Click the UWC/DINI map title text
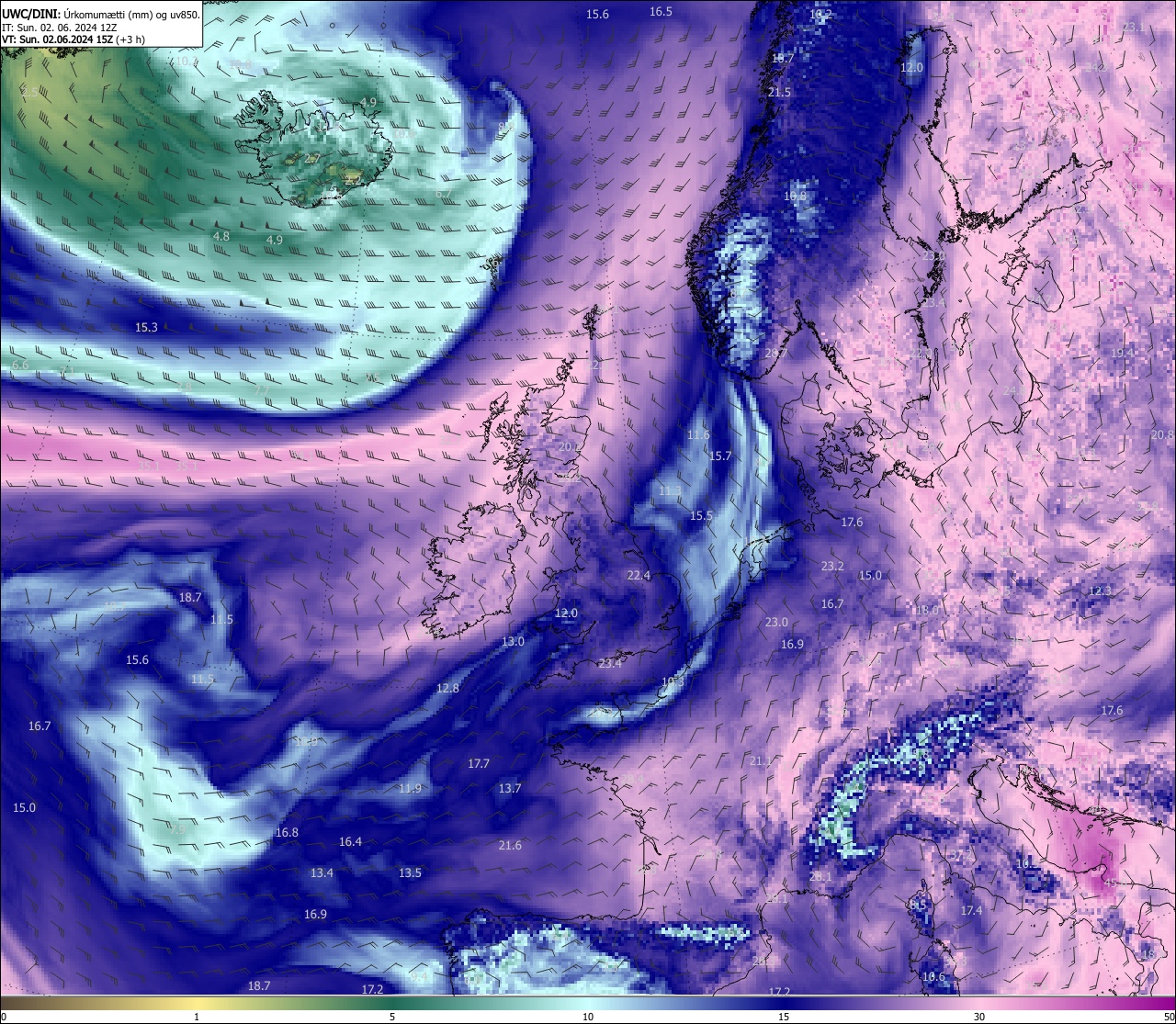The image size is (1176, 1024). (101, 14)
